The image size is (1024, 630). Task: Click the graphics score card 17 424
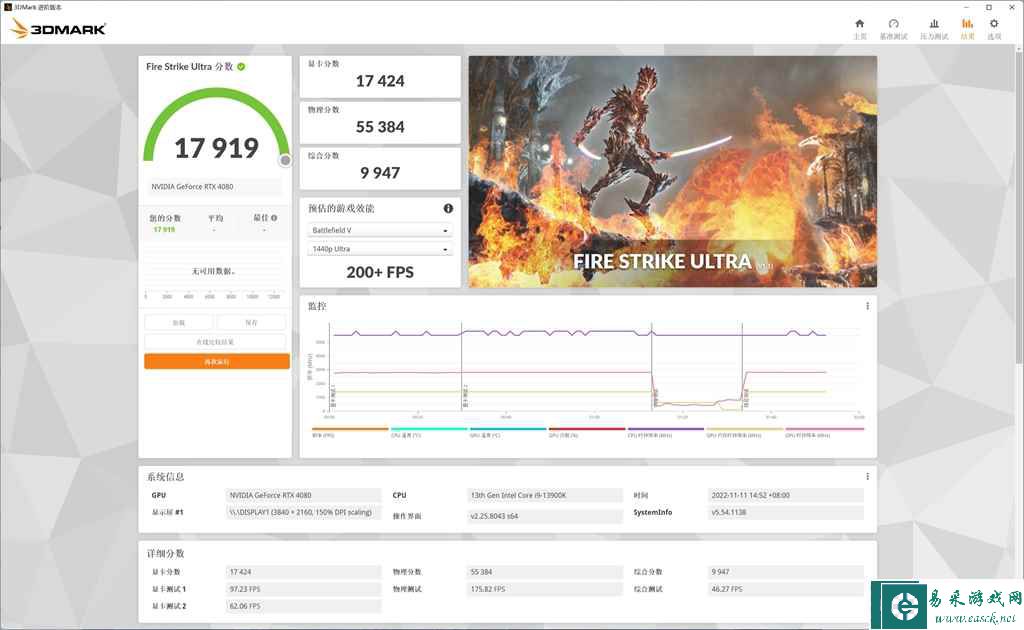click(x=380, y=77)
